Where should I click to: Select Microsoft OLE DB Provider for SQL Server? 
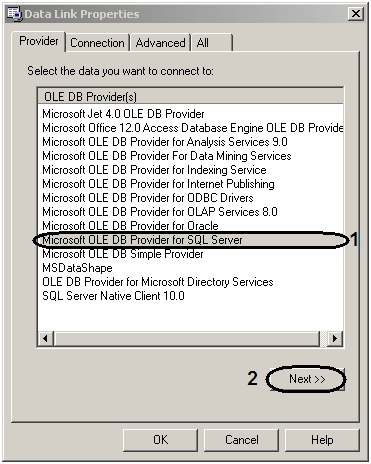tap(142, 240)
